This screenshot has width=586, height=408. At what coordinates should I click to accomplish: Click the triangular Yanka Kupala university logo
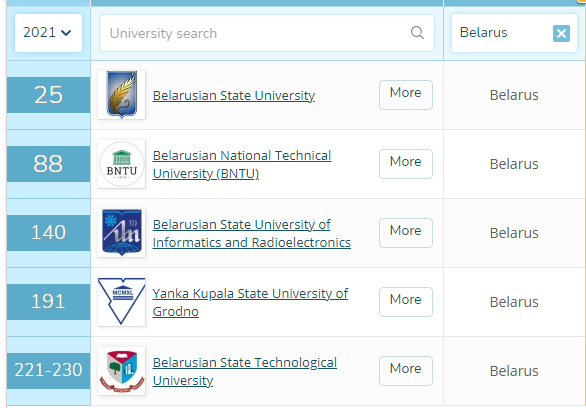point(121,302)
